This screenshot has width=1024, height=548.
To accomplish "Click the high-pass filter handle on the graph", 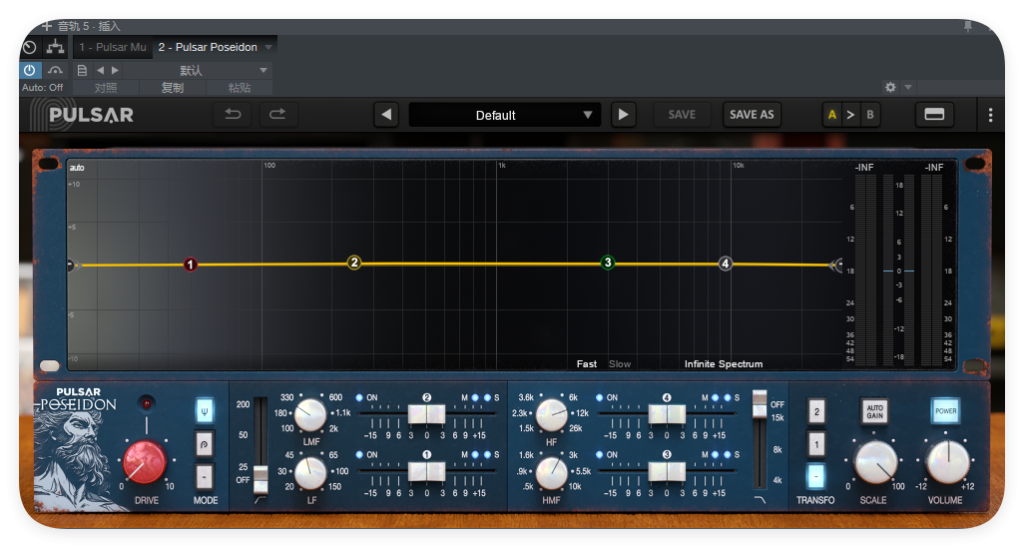I will point(72,265).
